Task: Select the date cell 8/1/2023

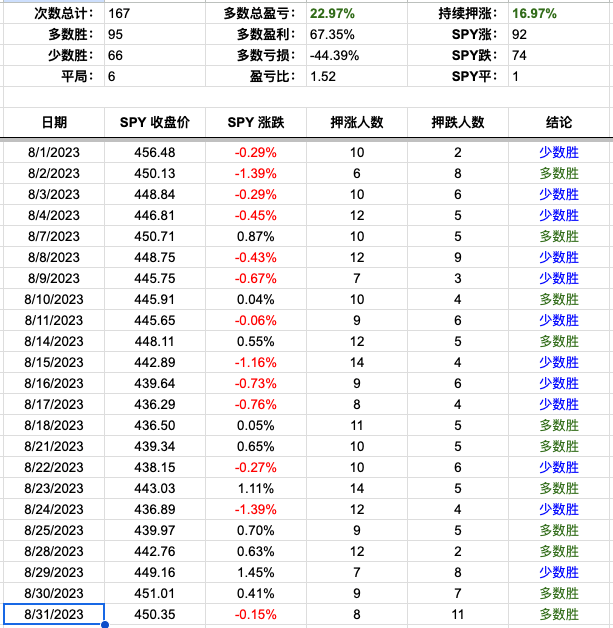Action: [x=54, y=152]
